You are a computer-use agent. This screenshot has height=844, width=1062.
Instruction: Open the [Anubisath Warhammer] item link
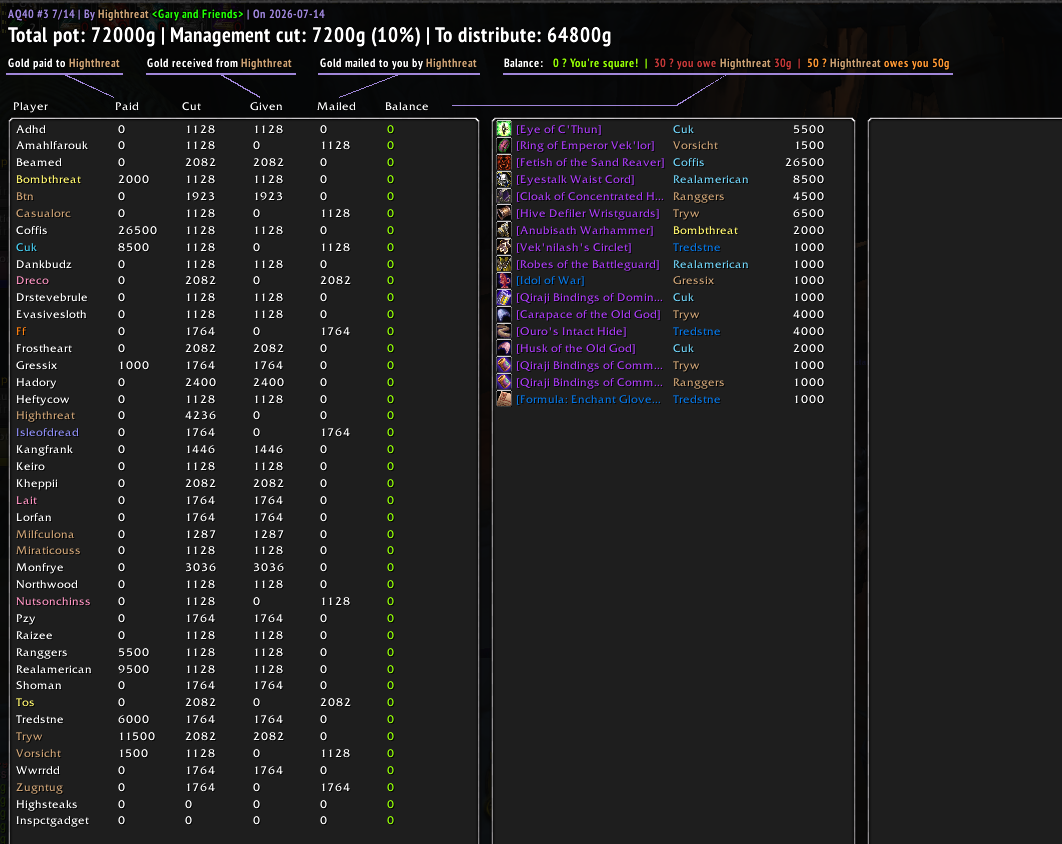(x=585, y=230)
